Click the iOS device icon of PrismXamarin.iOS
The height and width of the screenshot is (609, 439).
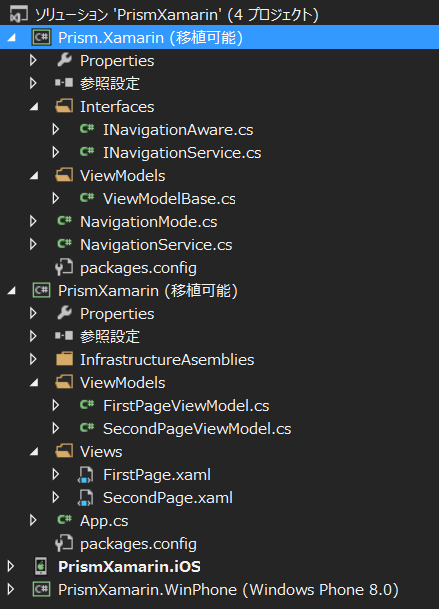(x=41, y=566)
